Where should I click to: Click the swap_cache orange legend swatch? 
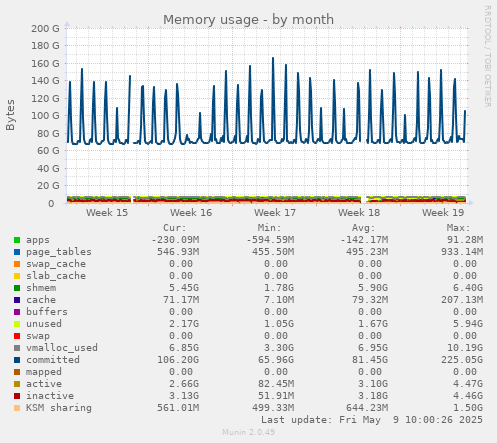pyautogui.click(x=17, y=264)
